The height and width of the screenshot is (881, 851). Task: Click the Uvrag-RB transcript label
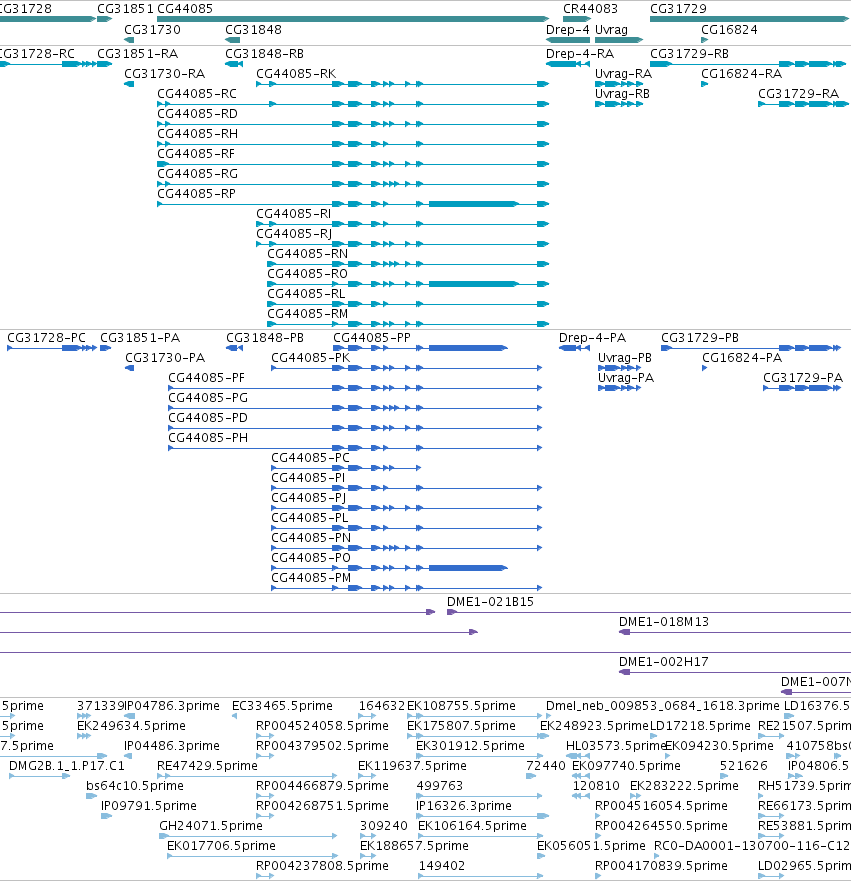(x=622, y=94)
